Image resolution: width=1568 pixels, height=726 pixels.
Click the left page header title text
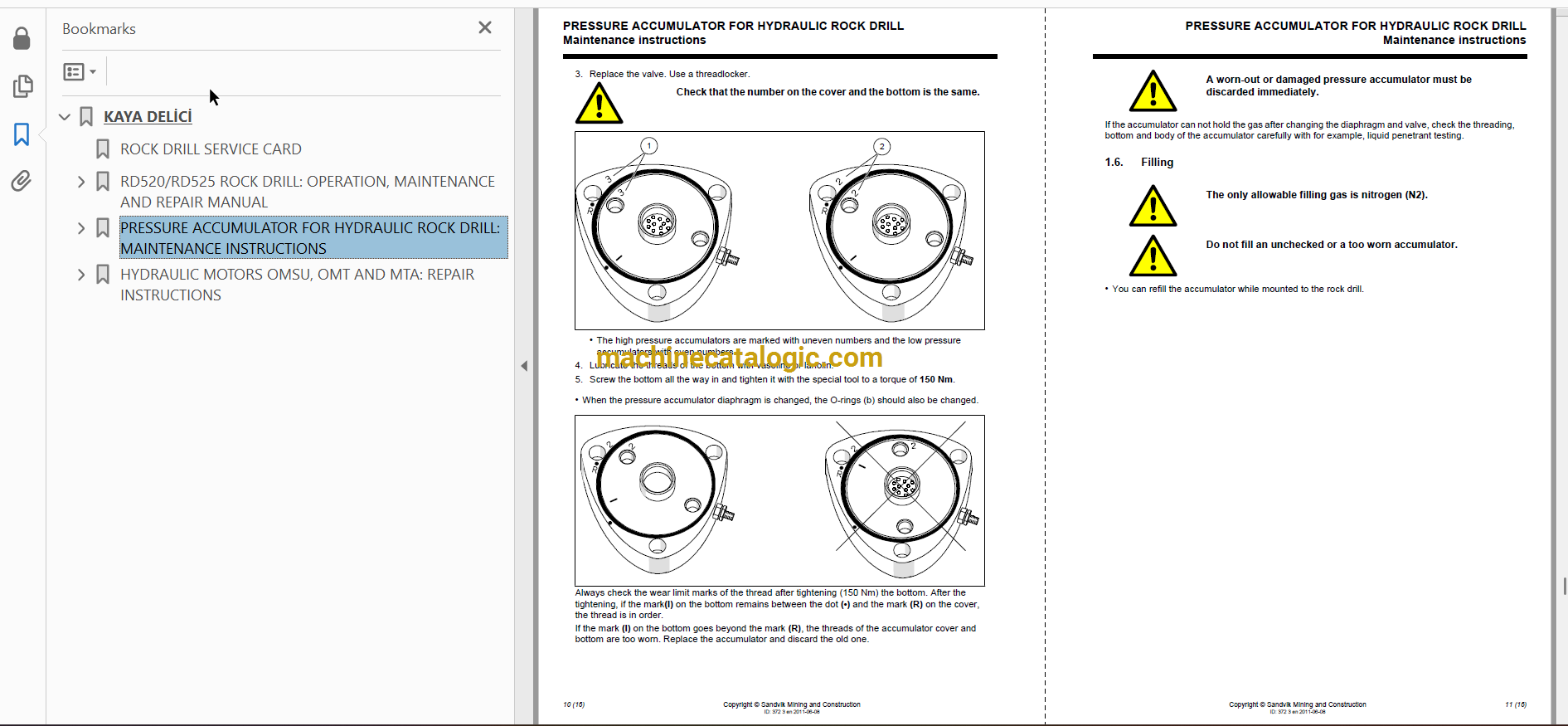[x=733, y=27]
